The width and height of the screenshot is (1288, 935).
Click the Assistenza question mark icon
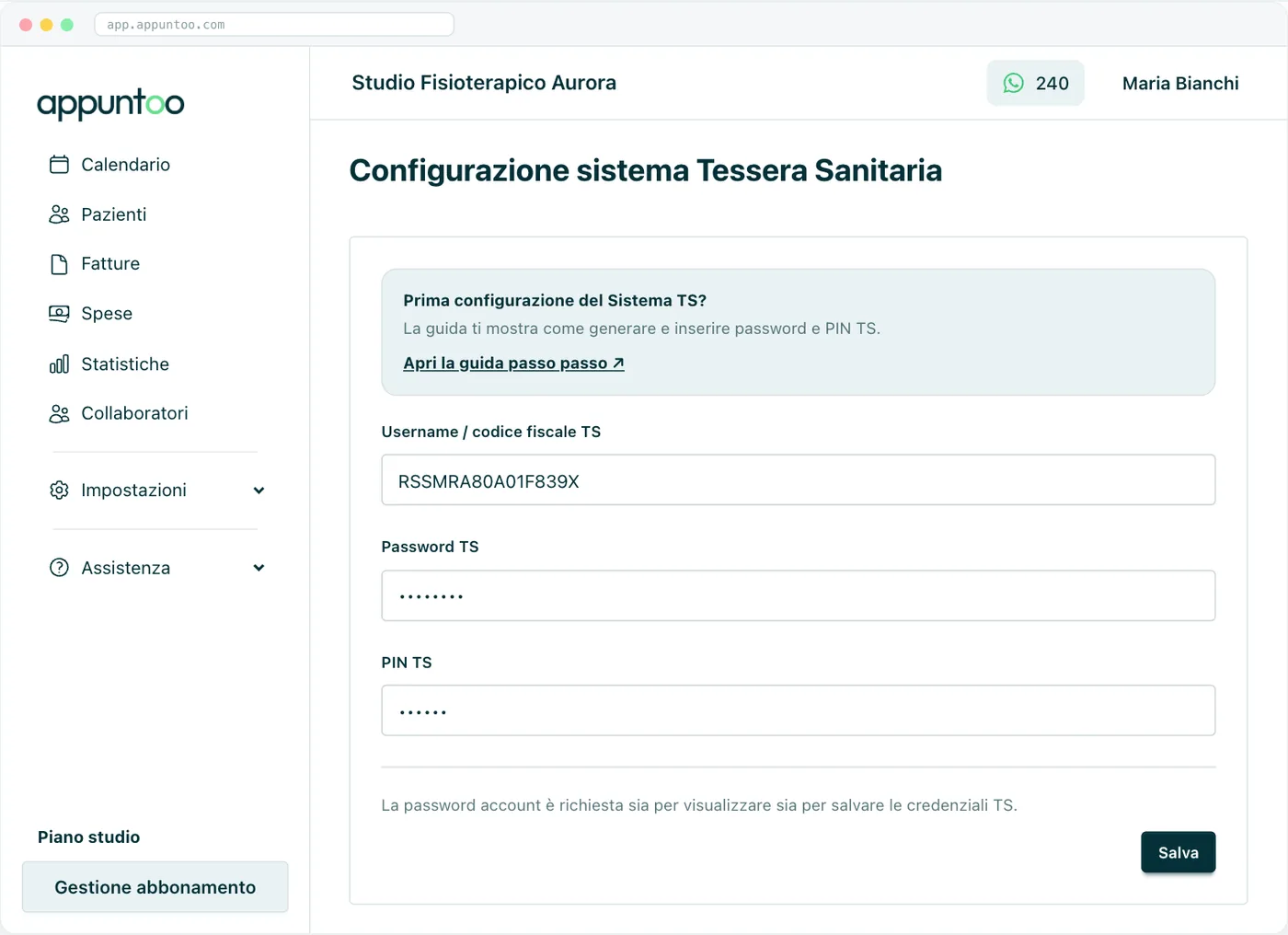pos(59,568)
